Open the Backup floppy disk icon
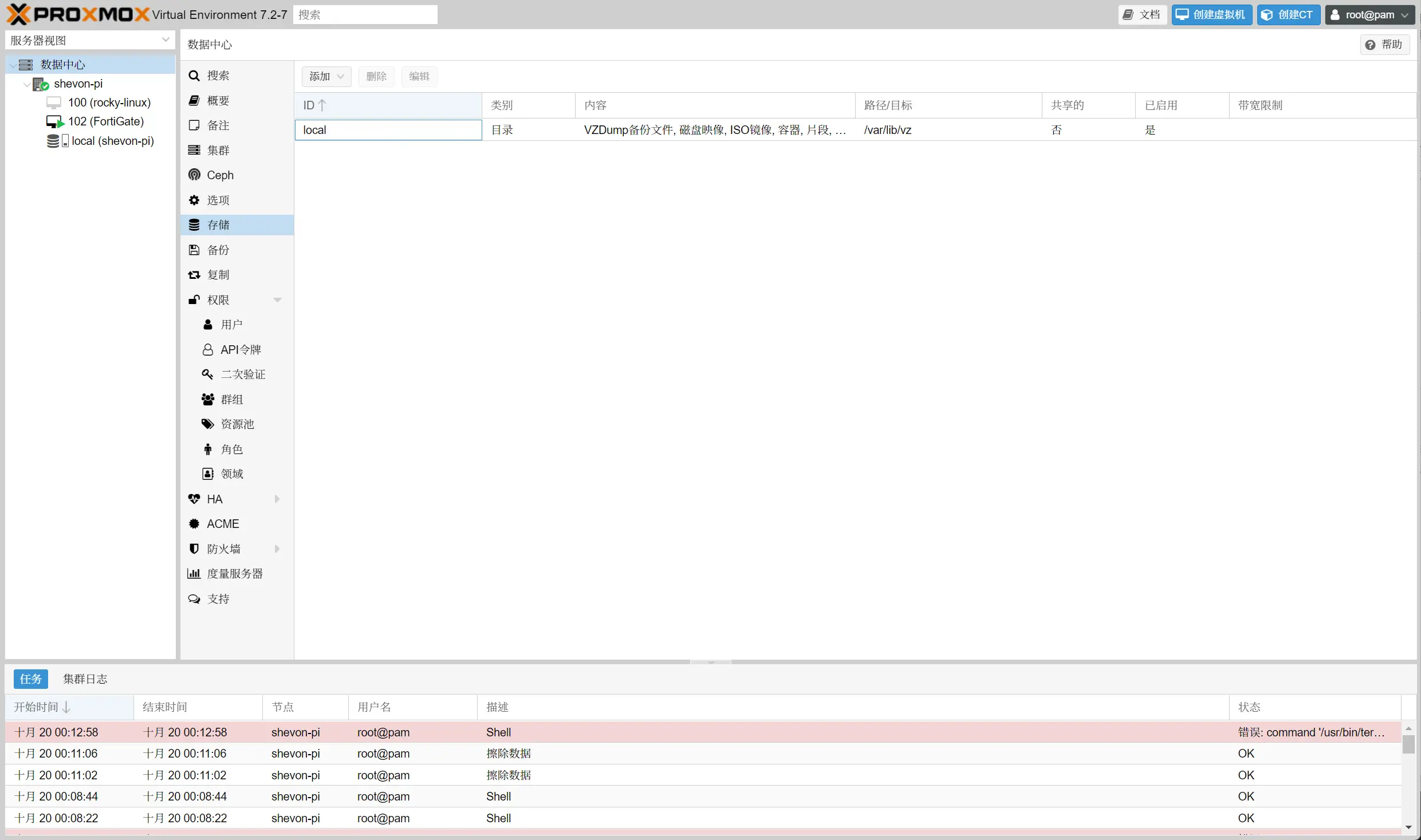 tap(194, 250)
